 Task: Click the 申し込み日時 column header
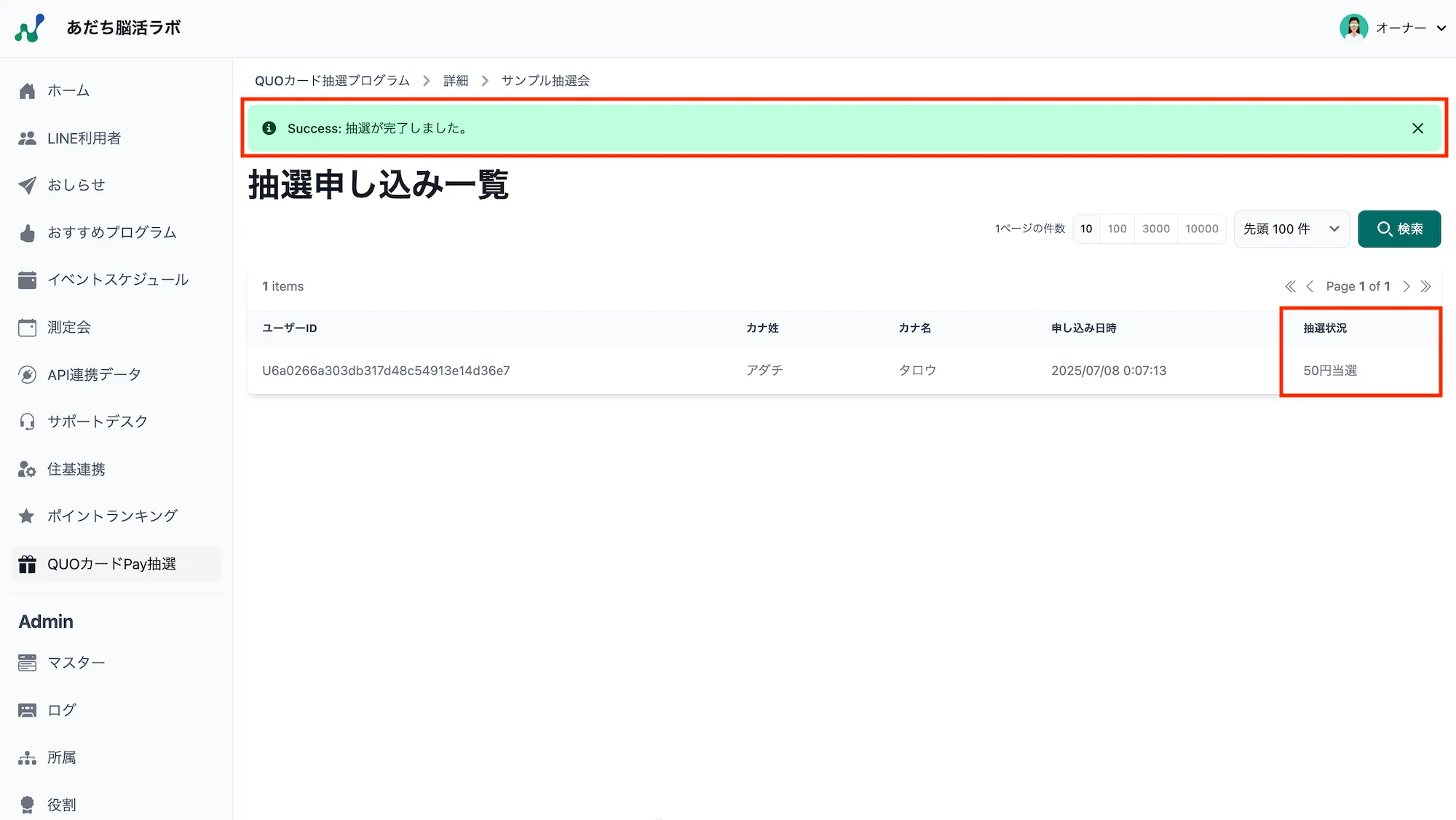[x=1083, y=328]
